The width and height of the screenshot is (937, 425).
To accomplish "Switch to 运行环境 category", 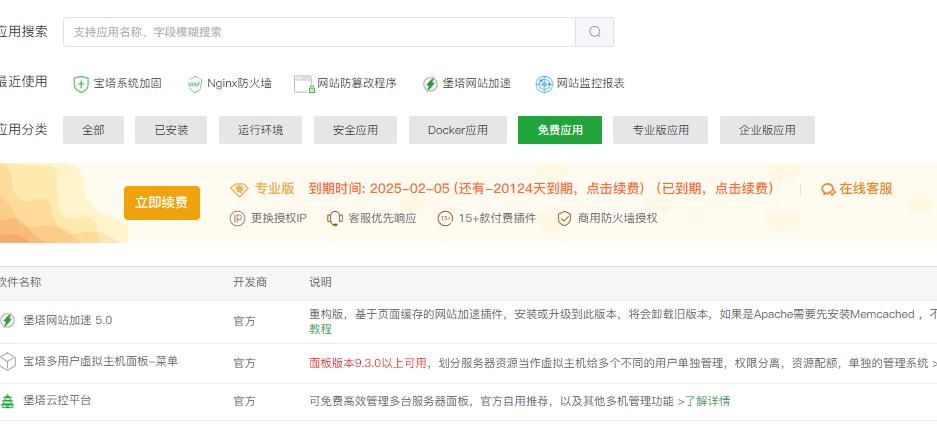I will pyautogui.click(x=261, y=130).
